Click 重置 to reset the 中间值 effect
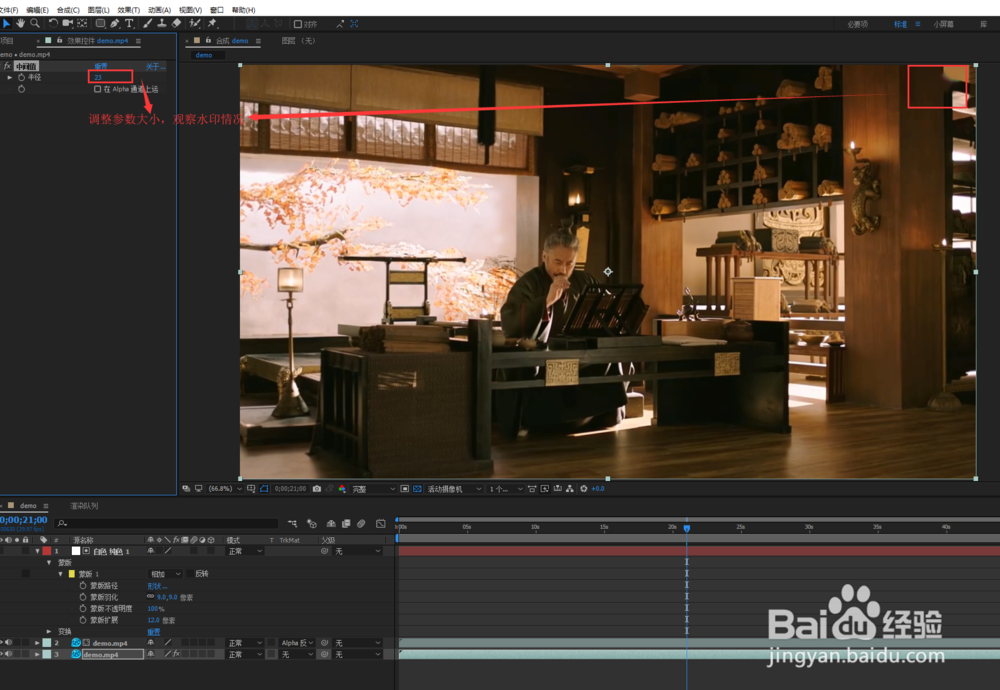1000x690 pixels. (101, 66)
